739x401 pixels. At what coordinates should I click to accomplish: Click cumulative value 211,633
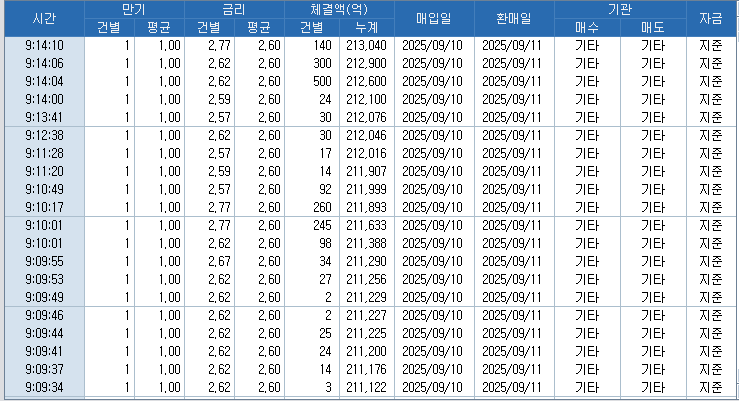click(x=367, y=226)
